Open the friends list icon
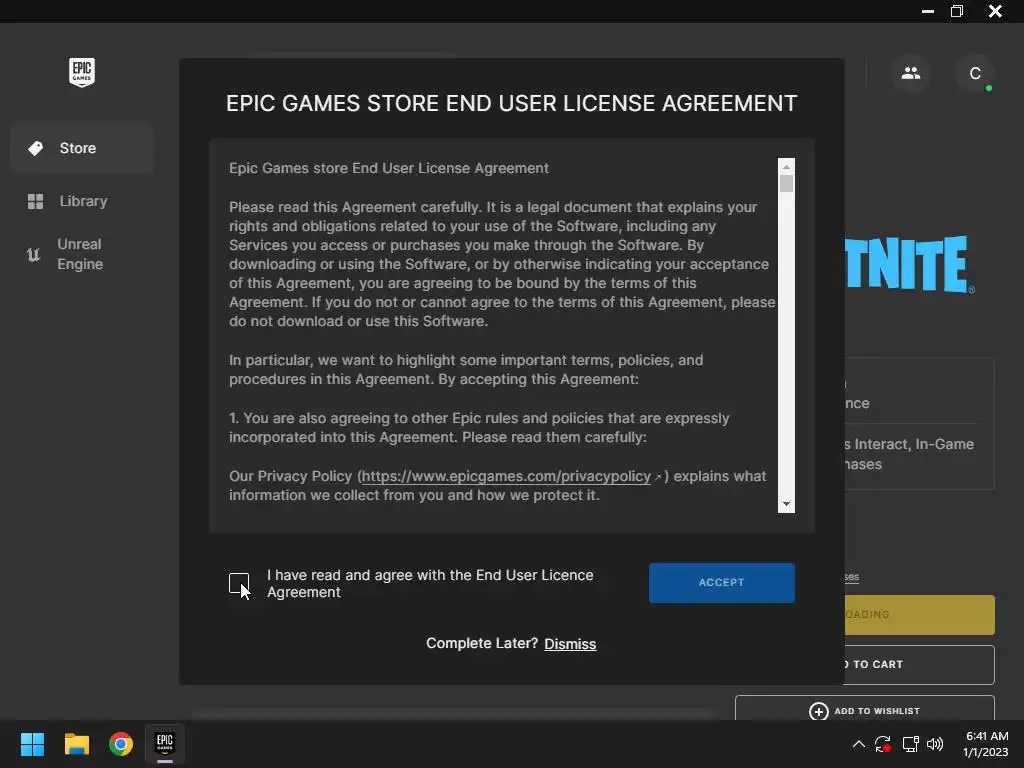1024x768 pixels. [910, 73]
